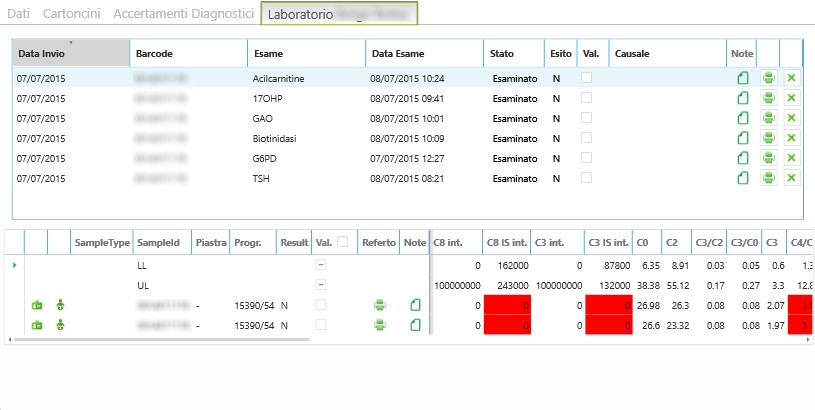Toggle the LL row Val. minus box
Image resolution: width=815 pixels, height=410 pixels.
321,265
